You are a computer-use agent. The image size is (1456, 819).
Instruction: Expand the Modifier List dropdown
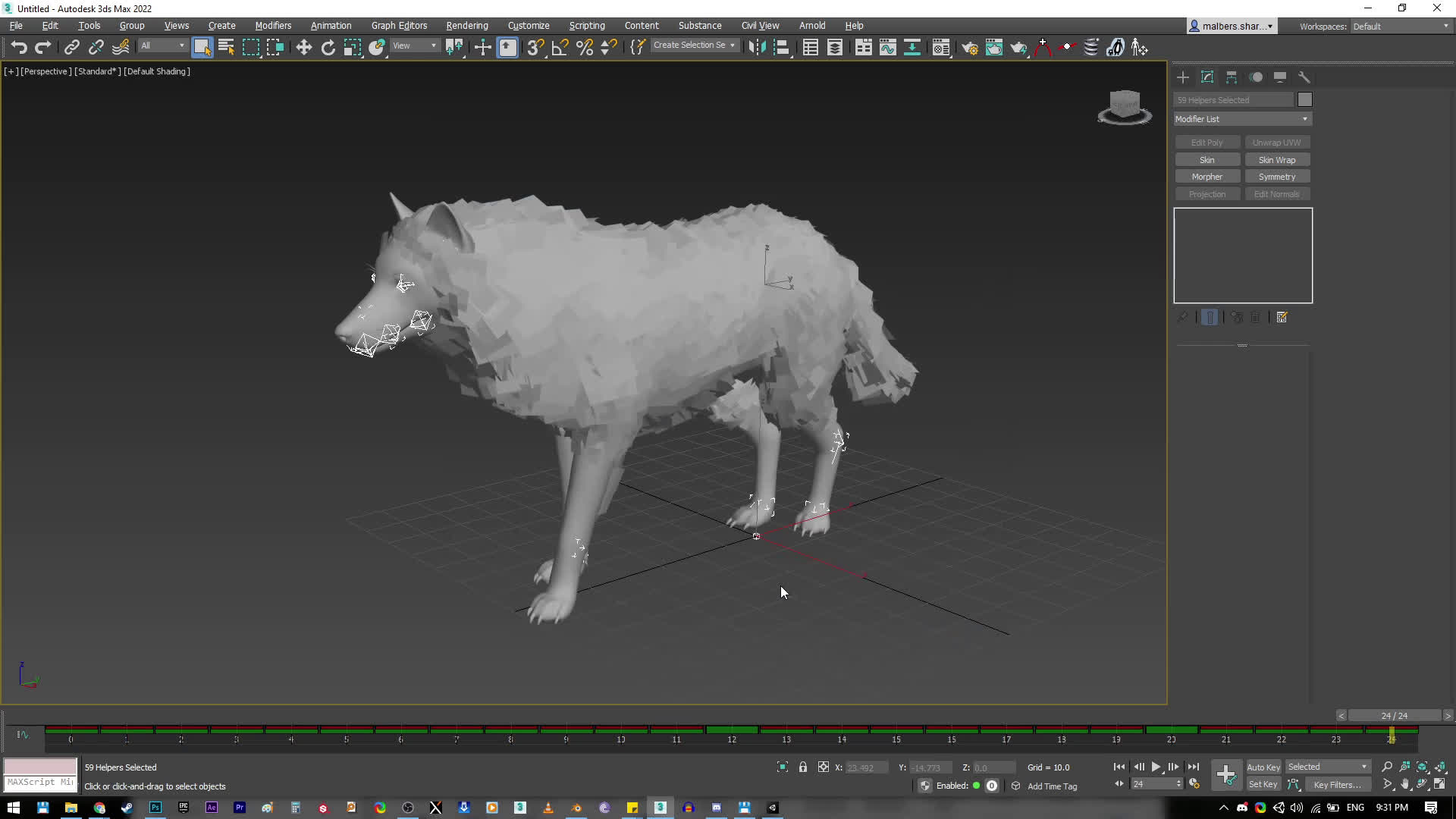pos(1242,119)
